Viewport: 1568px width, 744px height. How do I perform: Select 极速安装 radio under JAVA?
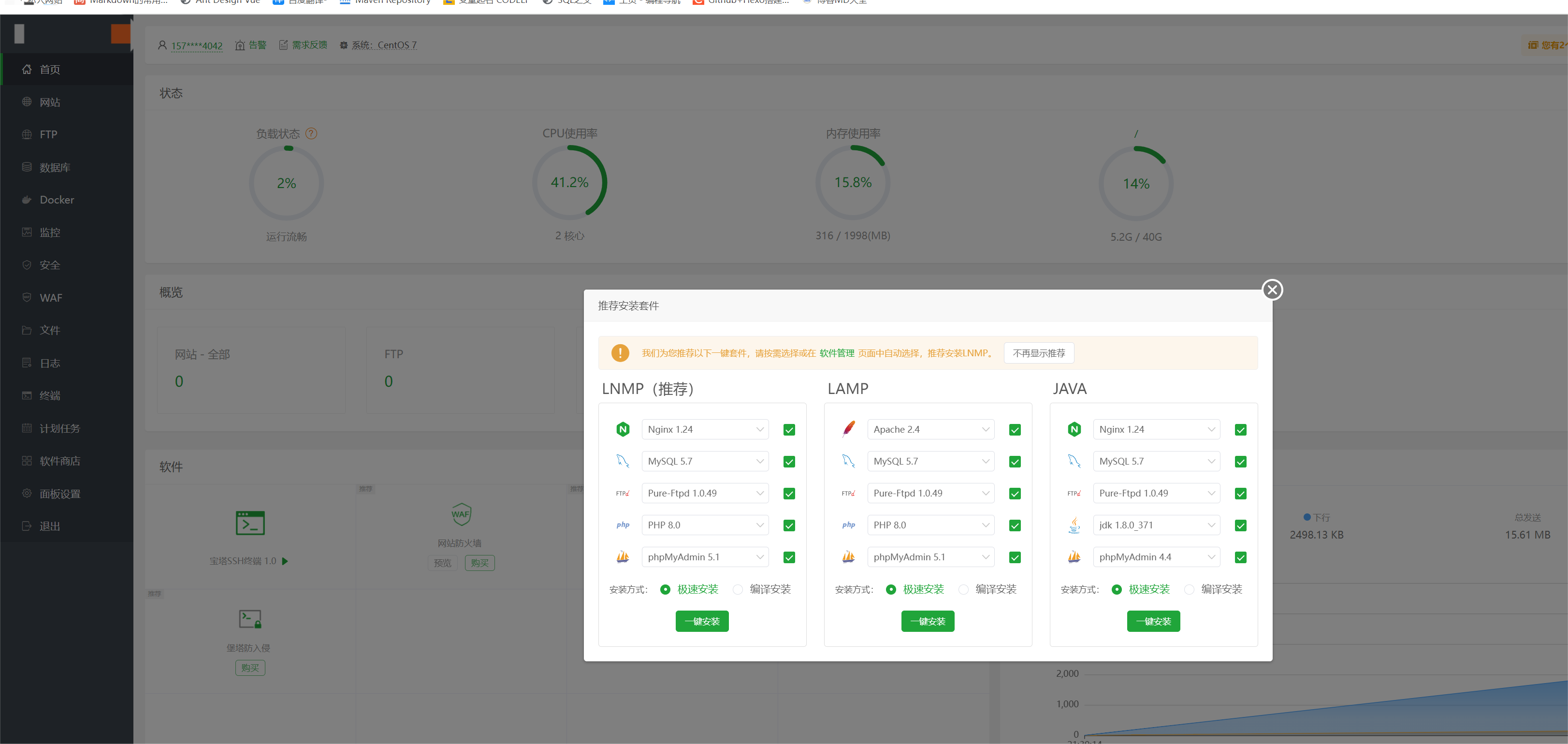1117,589
